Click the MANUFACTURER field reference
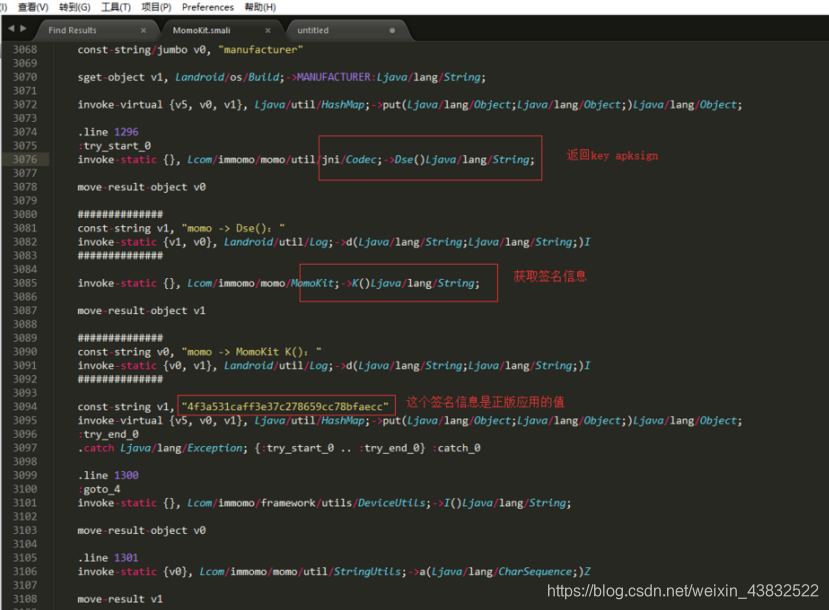 click(x=334, y=77)
